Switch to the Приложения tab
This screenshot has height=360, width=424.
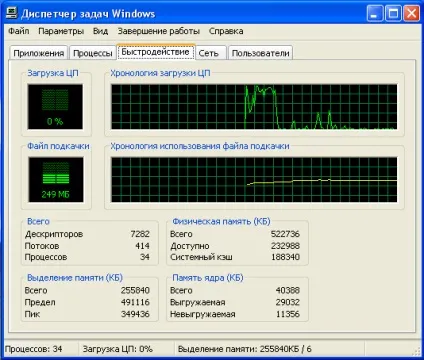click(39, 53)
